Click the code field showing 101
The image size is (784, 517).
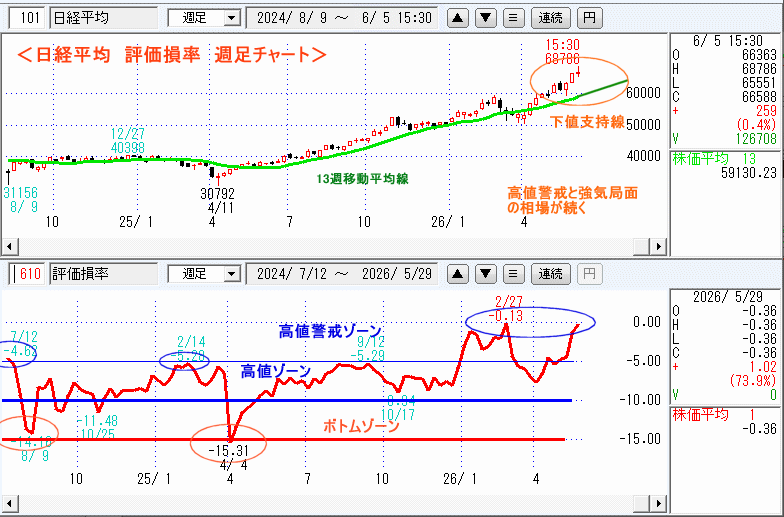click(28, 18)
